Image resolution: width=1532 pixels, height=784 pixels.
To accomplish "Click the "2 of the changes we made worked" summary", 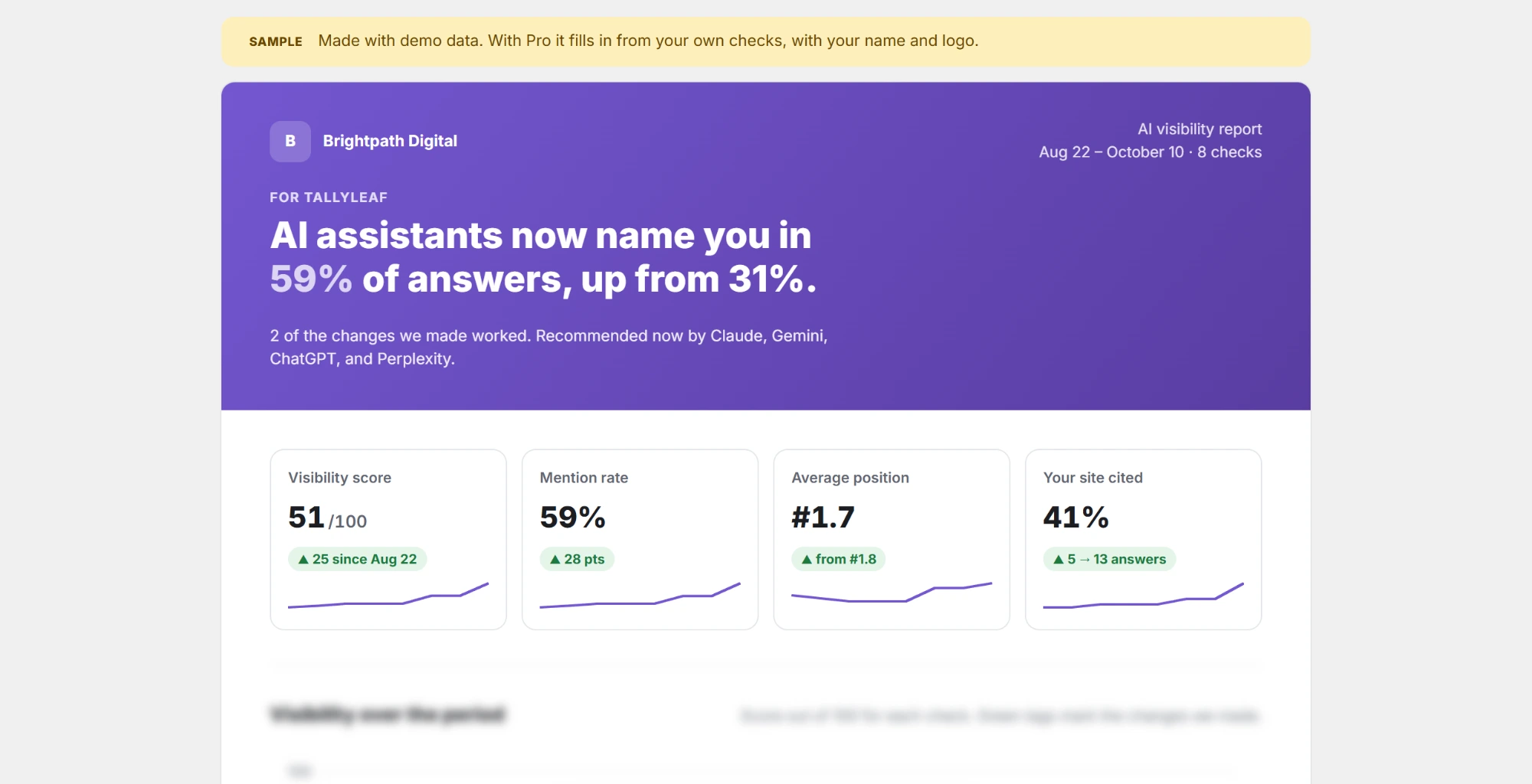I will (548, 347).
